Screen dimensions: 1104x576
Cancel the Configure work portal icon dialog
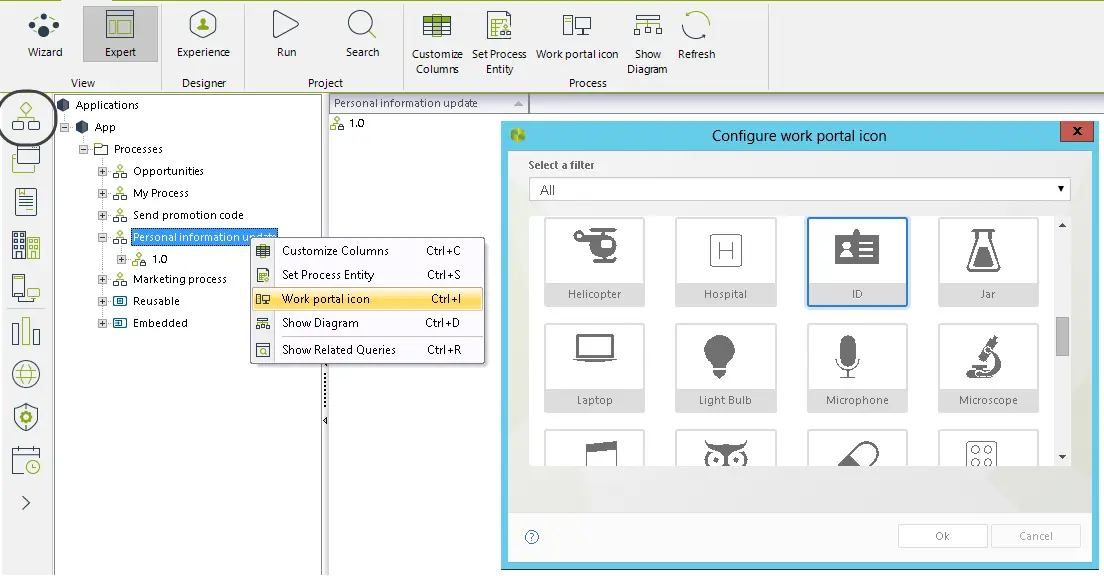click(1036, 536)
